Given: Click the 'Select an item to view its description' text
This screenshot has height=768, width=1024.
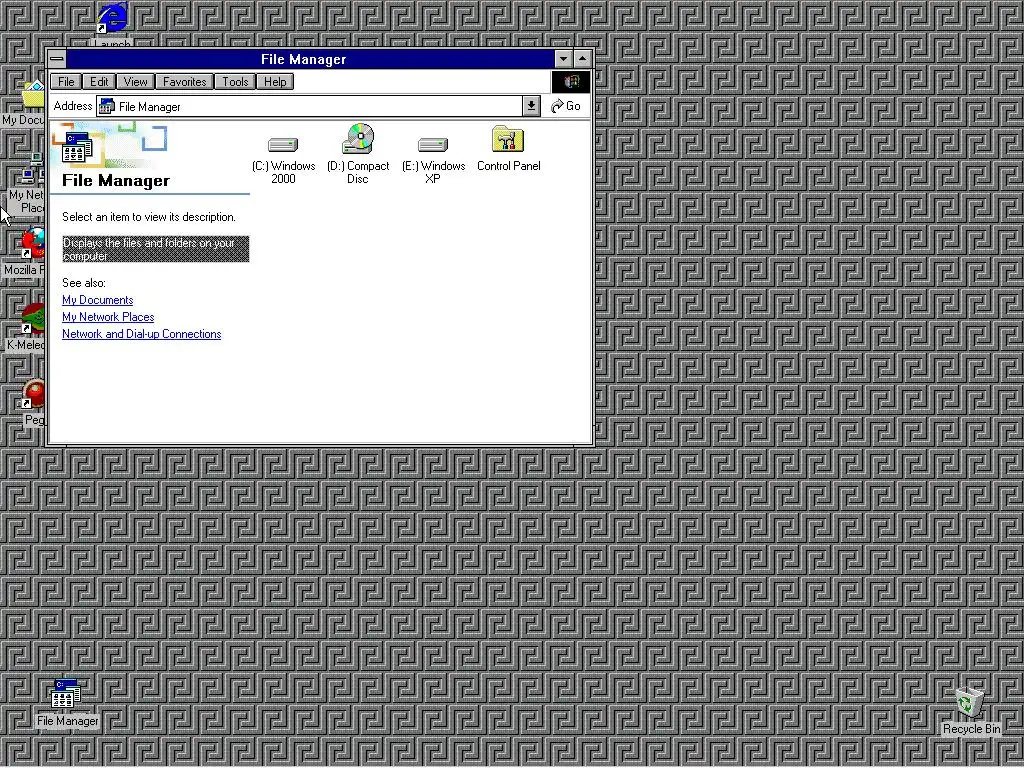Looking at the screenshot, I should 149,217.
